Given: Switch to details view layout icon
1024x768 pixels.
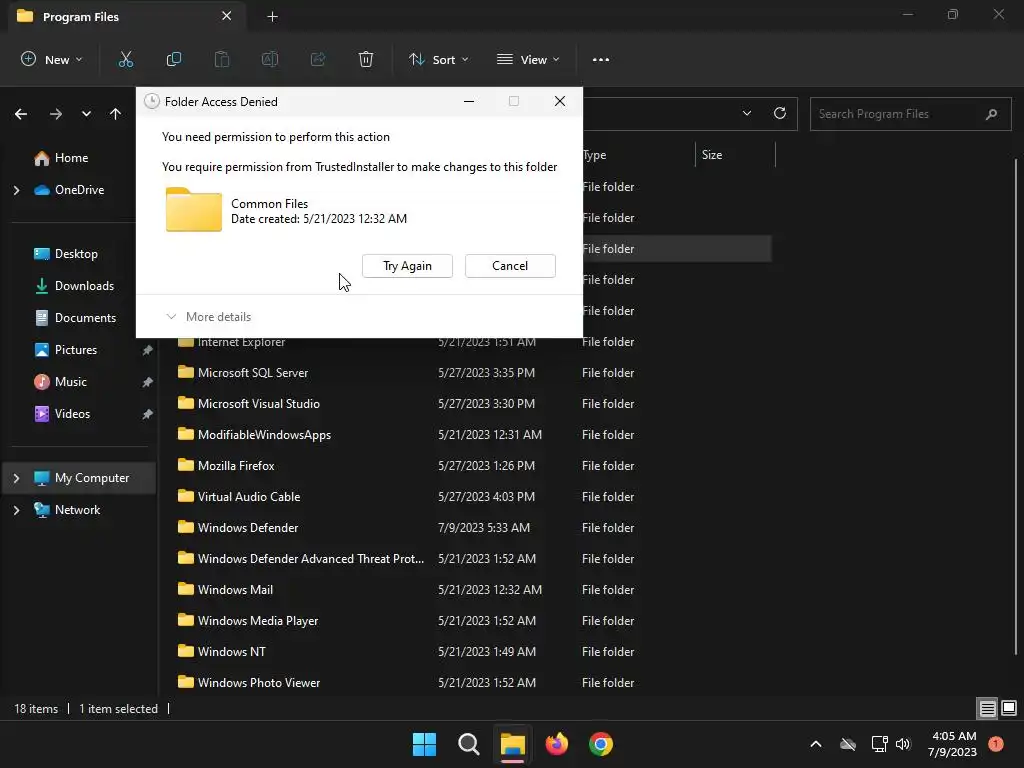Looking at the screenshot, I should (x=987, y=708).
